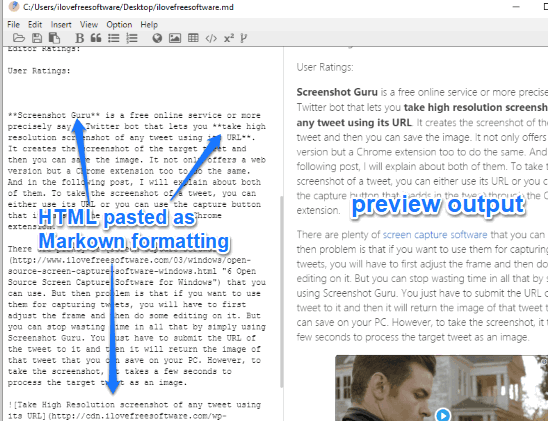Follow the 'screen capture software' preview link
Viewport: 548px width, 421px height.
pyautogui.click(x=435, y=234)
